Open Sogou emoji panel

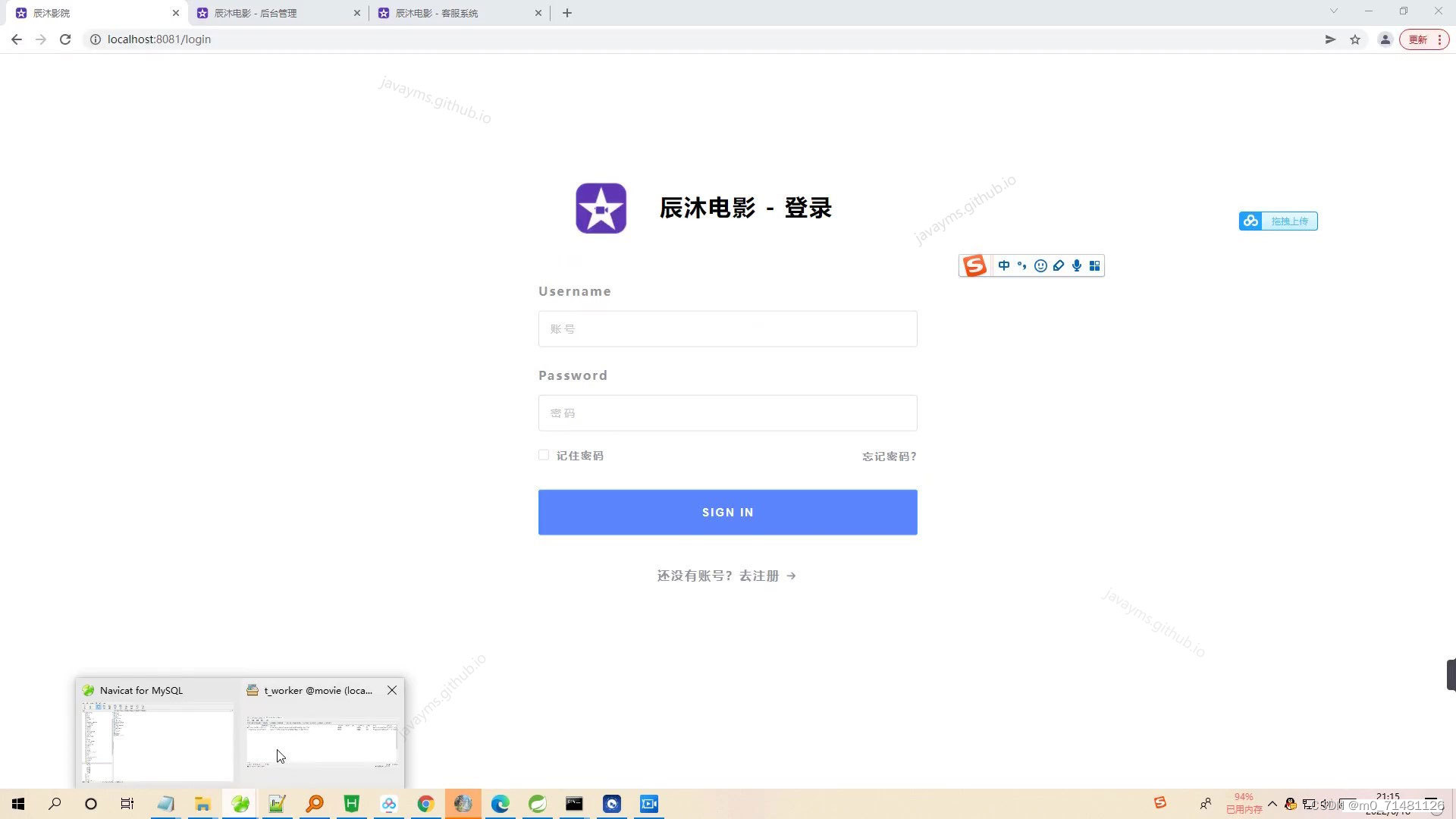pyautogui.click(x=1040, y=265)
